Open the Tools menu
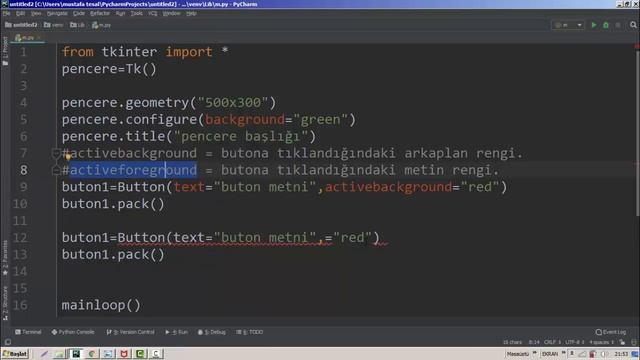The image size is (640, 360). [137, 13]
